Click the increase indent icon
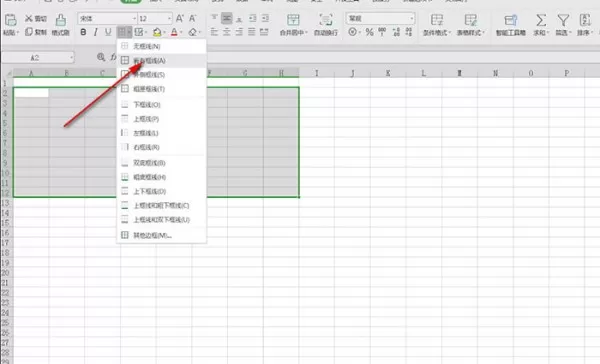 tap(265, 18)
